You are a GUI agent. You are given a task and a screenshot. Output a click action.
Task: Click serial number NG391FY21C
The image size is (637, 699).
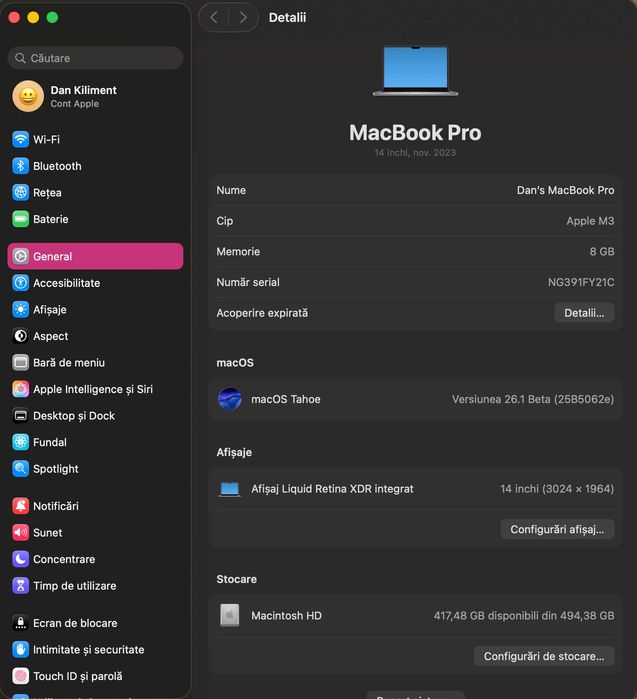click(581, 282)
